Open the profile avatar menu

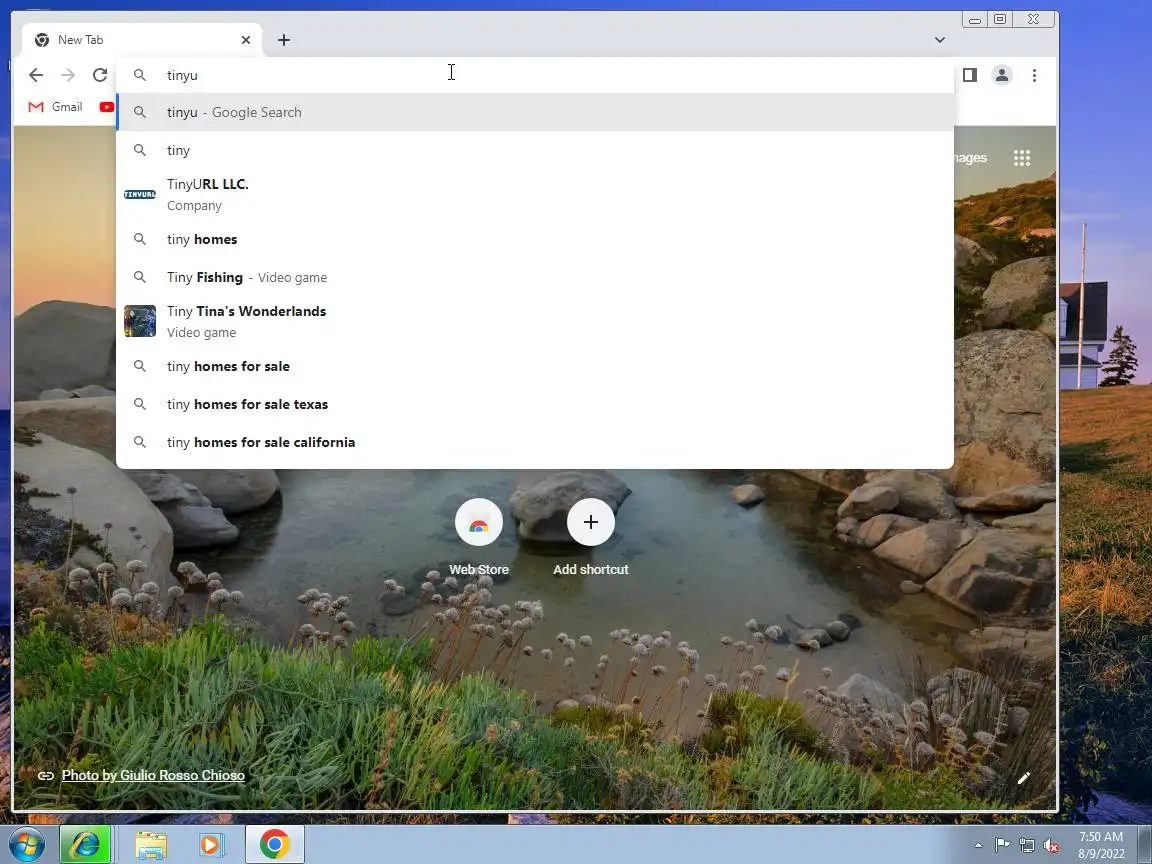point(1001,75)
